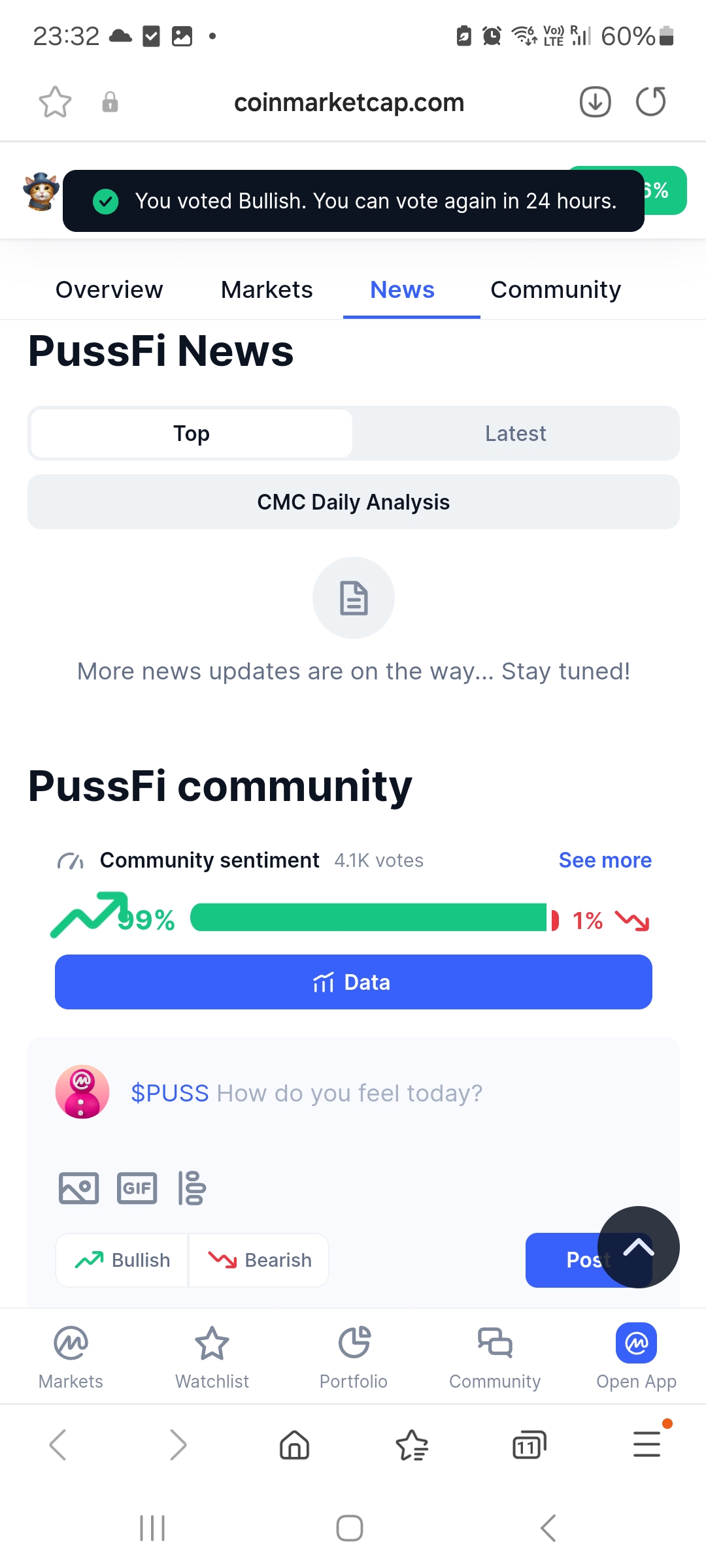Reload the page with refresh icon
Image resolution: width=706 pixels, height=1568 pixels.
tap(651, 102)
